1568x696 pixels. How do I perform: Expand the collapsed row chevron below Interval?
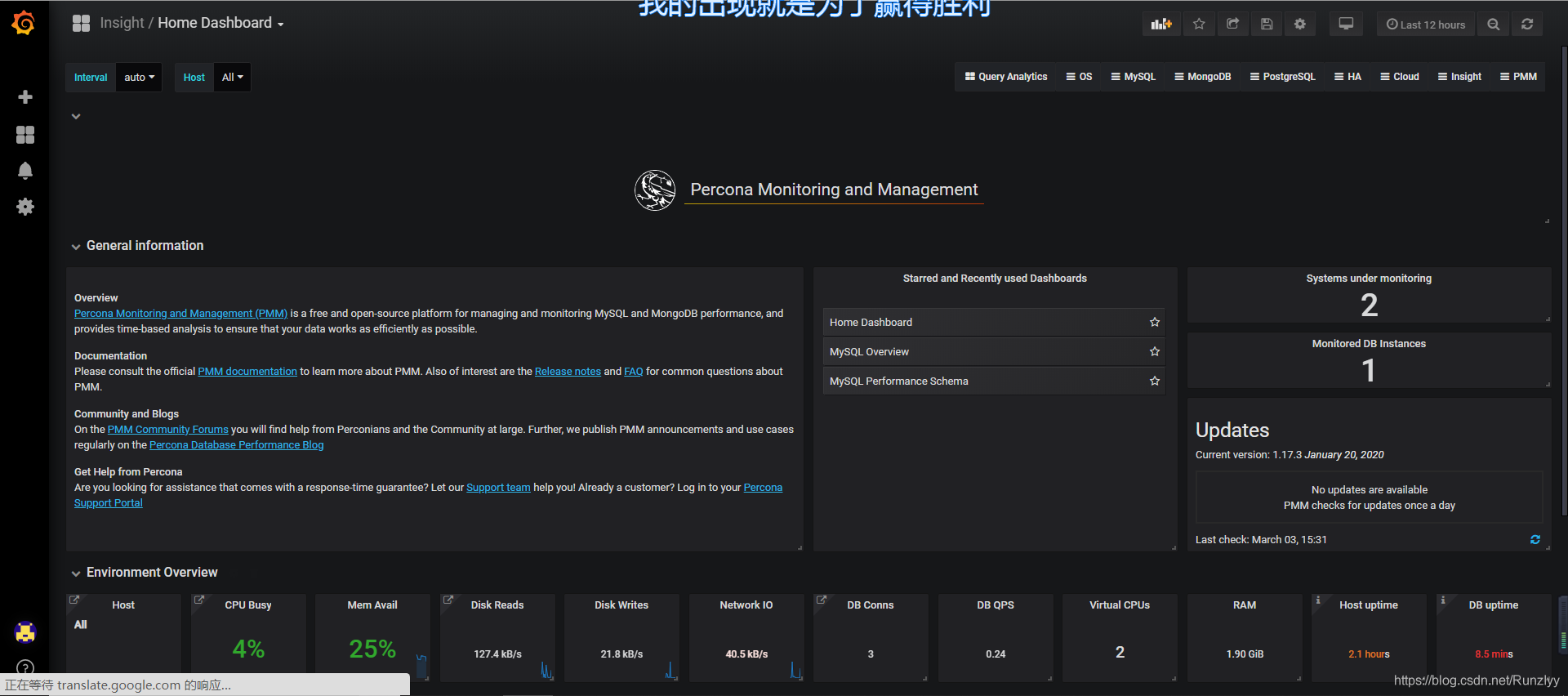[76, 117]
